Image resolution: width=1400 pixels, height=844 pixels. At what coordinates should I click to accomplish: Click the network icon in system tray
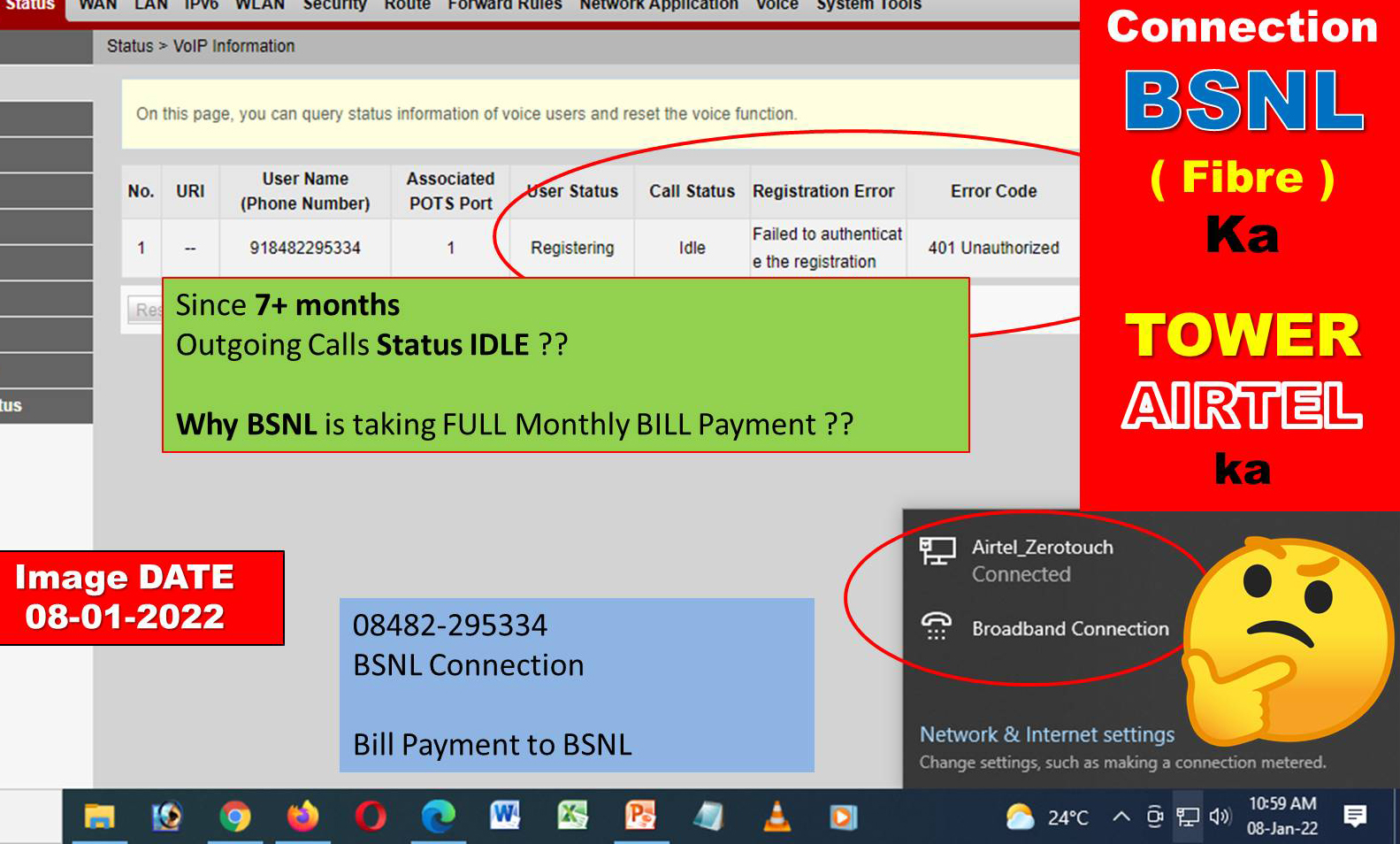click(x=1187, y=817)
